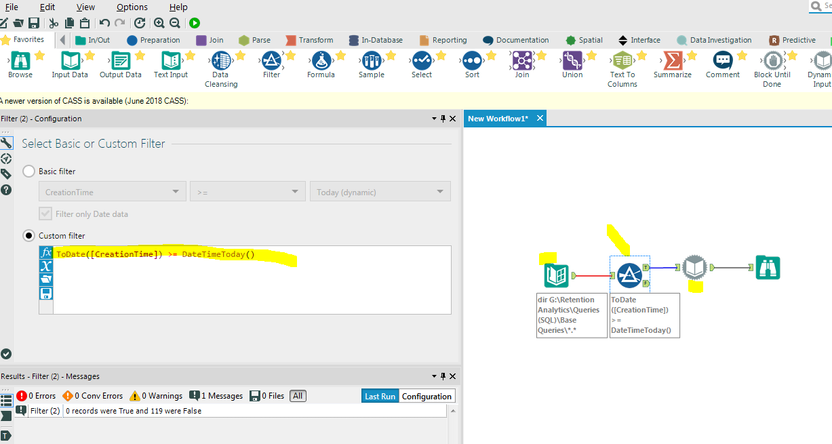The height and width of the screenshot is (444, 832).
Task: Select the Text To Columns tool
Action: click(622, 69)
